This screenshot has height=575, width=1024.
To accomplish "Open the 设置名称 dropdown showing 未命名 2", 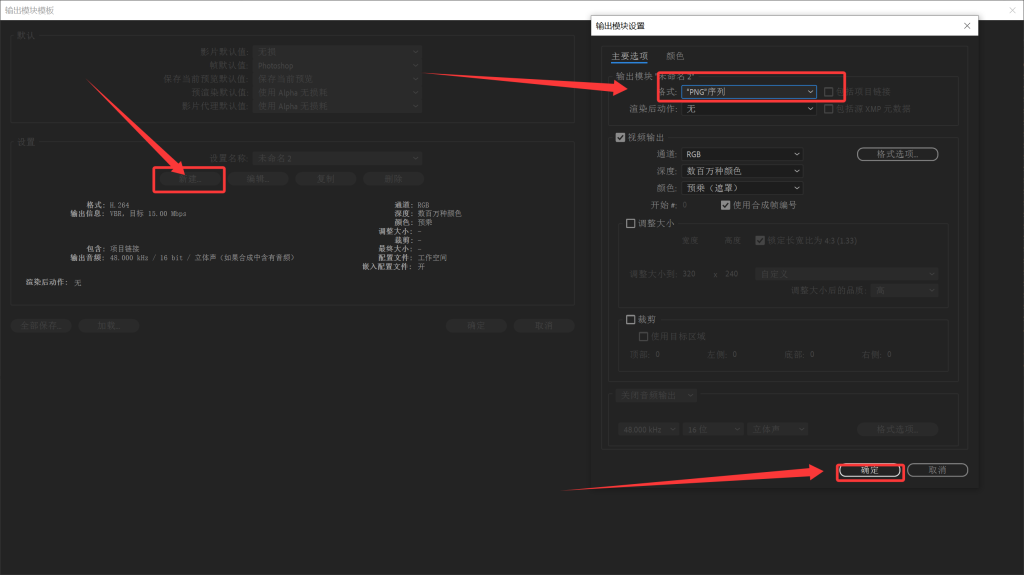I will [x=337, y=158].
